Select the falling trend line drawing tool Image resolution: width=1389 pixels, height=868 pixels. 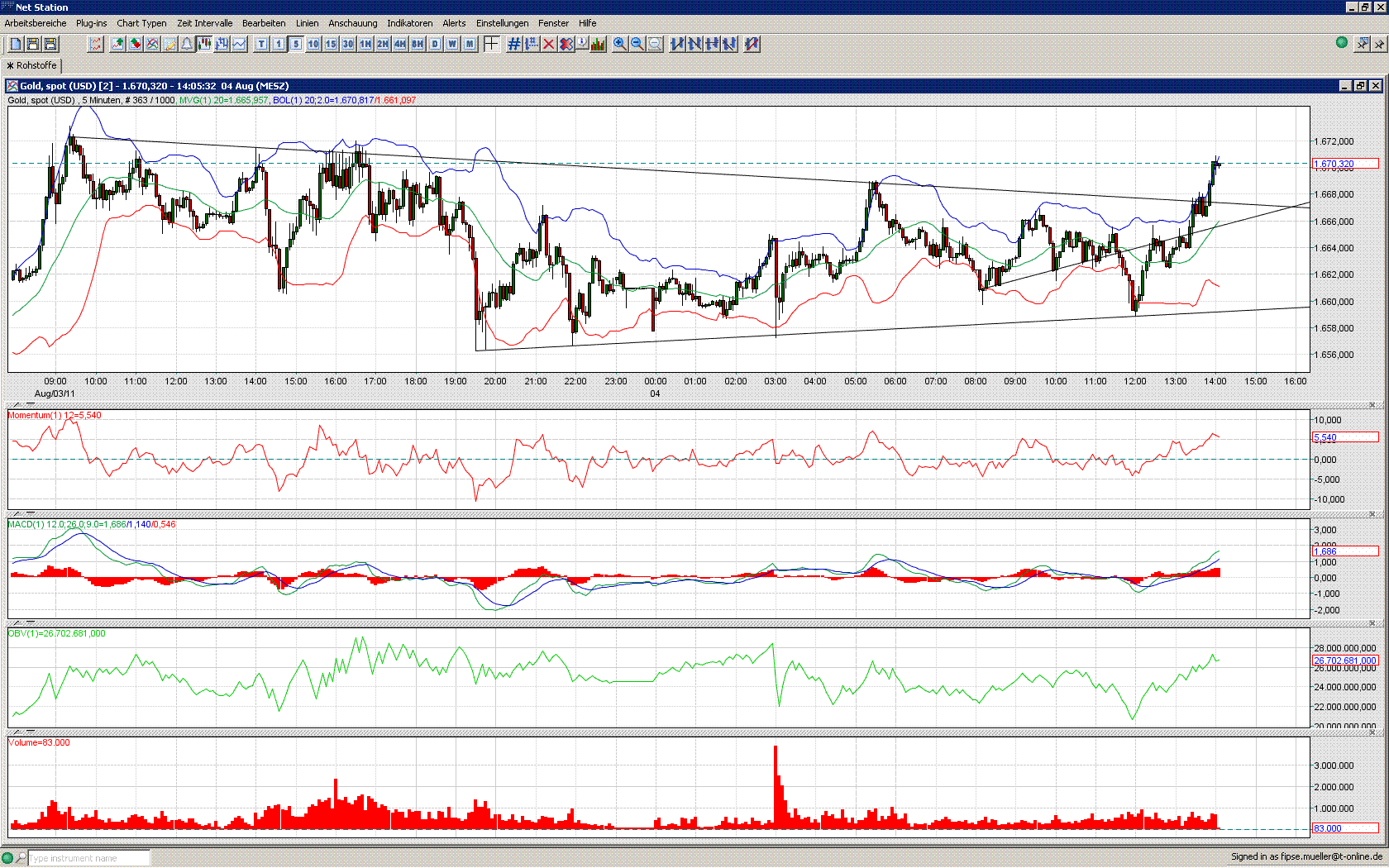694,44
